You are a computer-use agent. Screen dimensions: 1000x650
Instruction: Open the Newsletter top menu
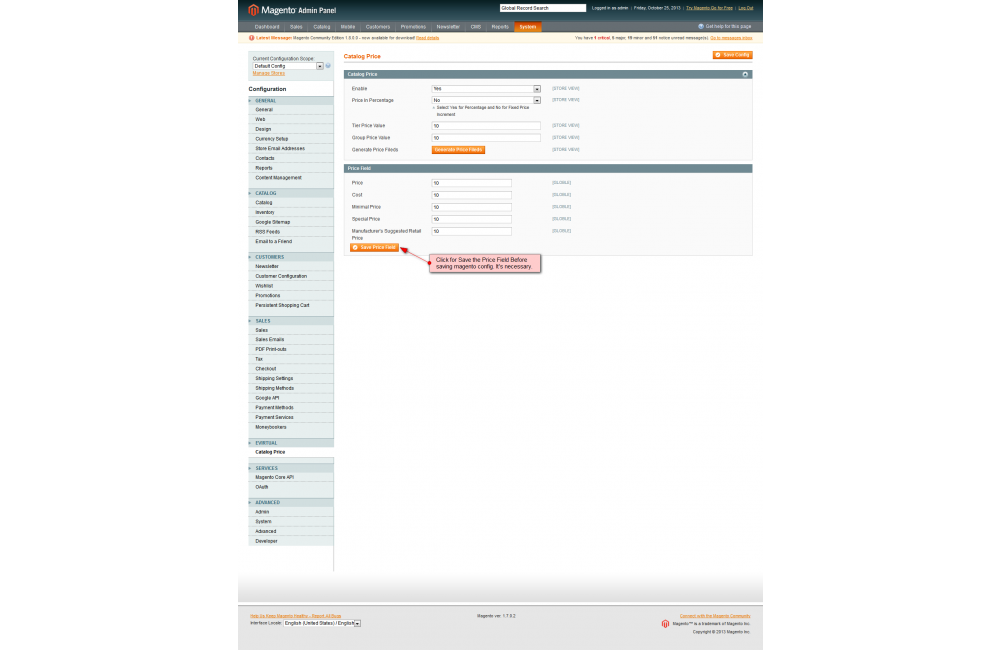[448, 27]
